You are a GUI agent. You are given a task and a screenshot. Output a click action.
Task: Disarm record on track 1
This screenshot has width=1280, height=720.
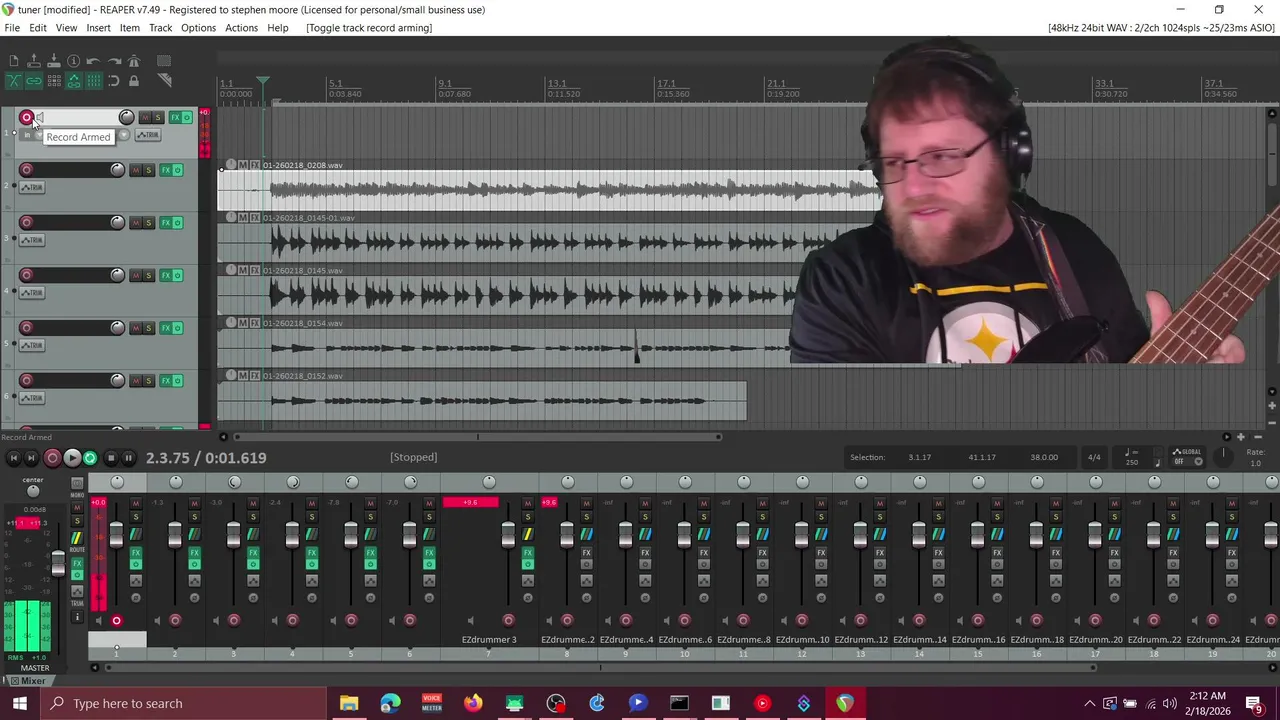(27, 117)
